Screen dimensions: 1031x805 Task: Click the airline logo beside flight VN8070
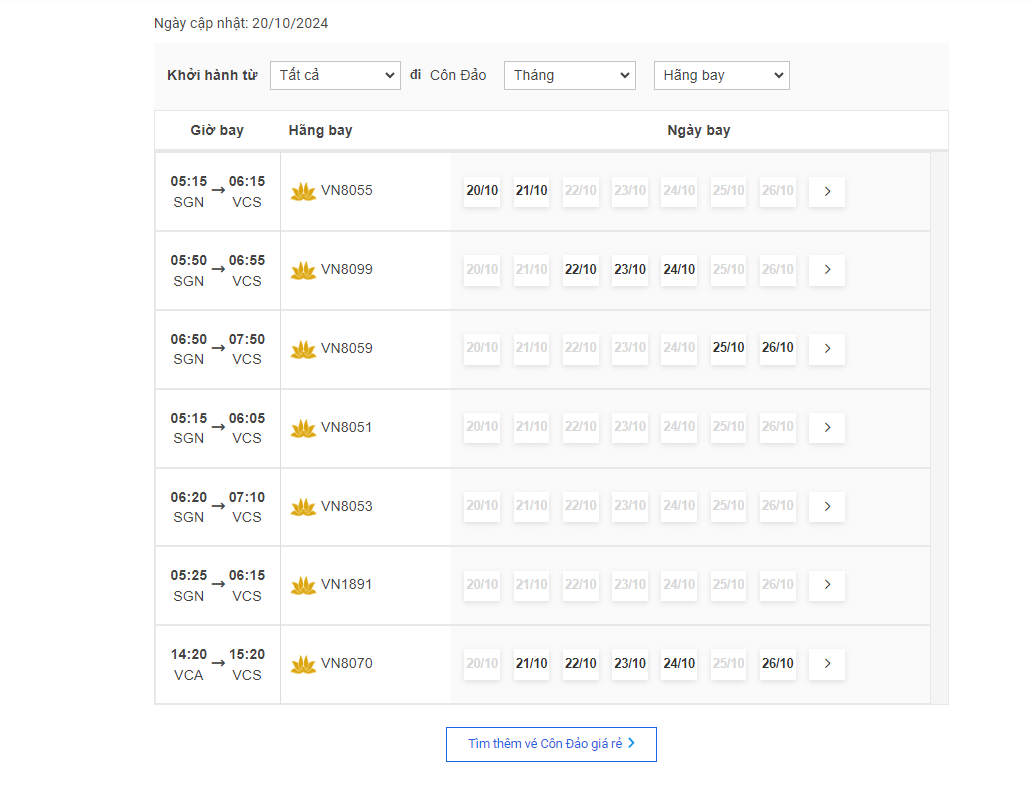click(x=303, y=665)
